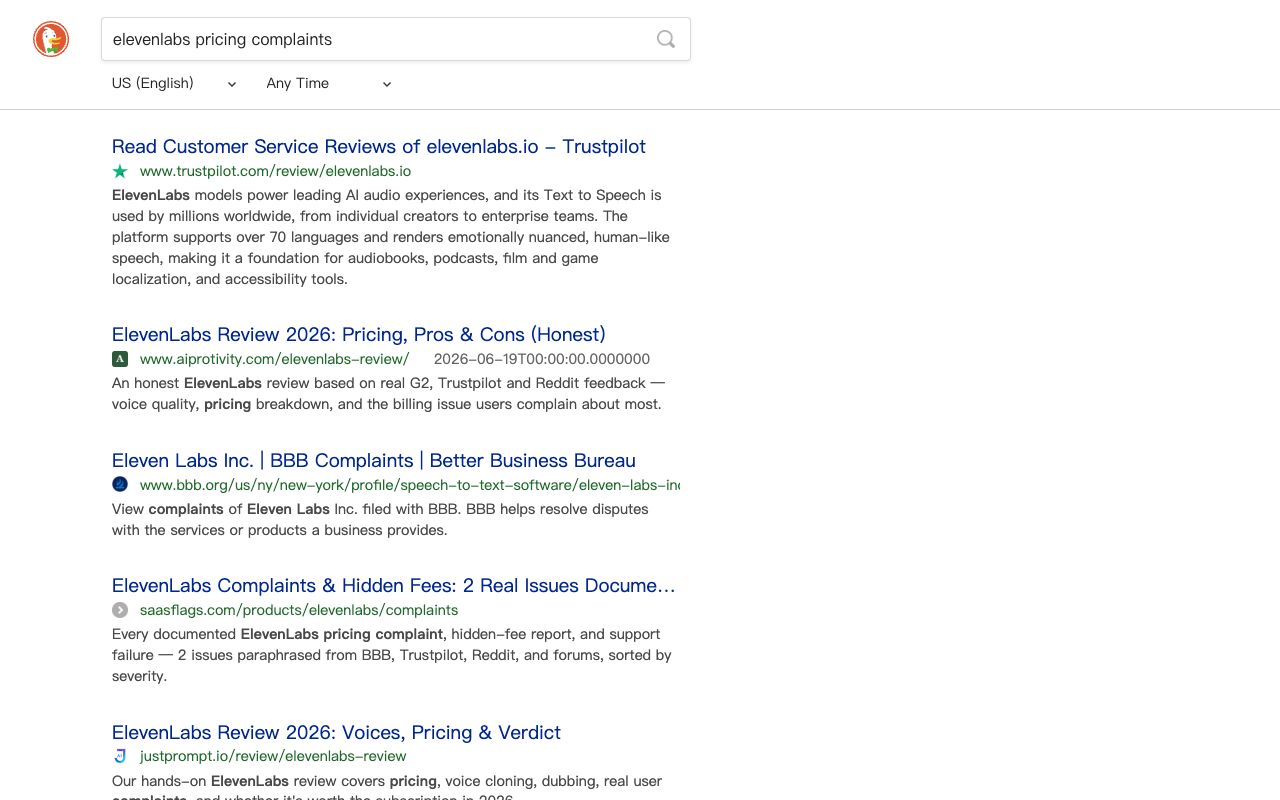
Task: Open ElevenLabs Complaints & Hidden Fees result
Action: 394,585
